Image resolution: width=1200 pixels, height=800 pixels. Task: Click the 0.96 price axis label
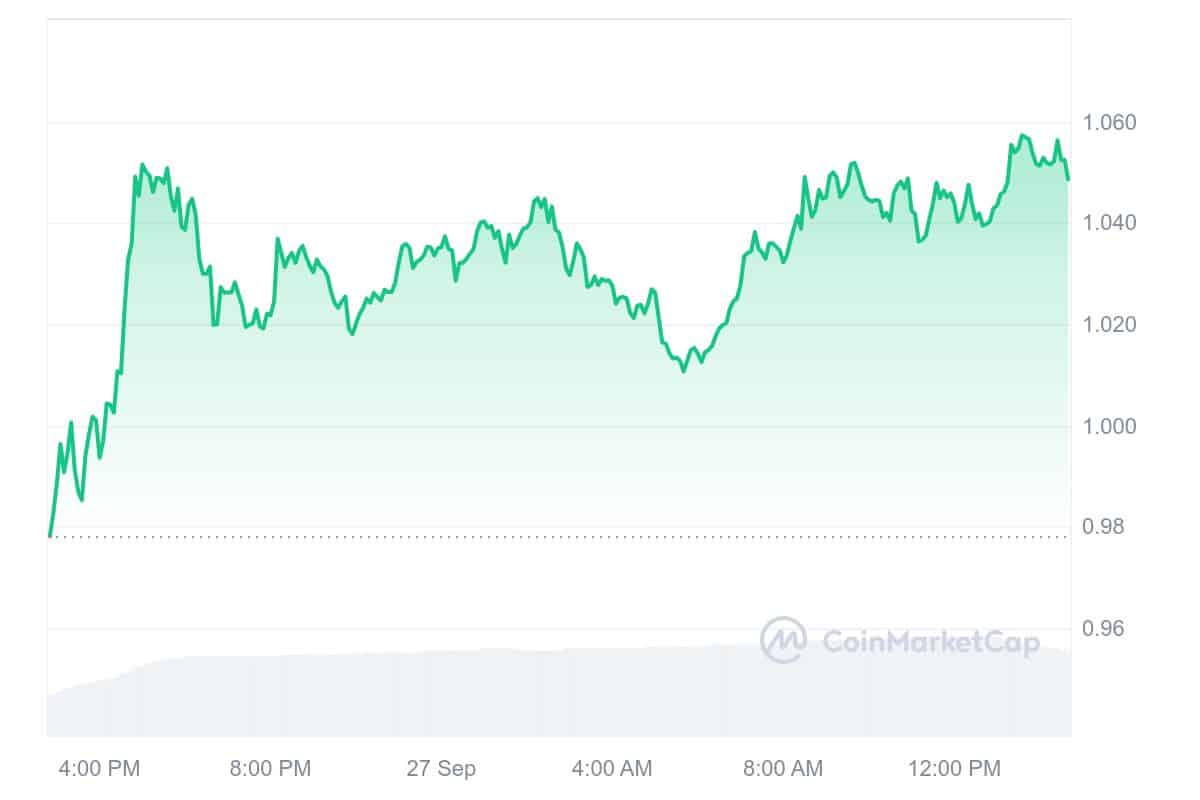click(x=1105, y=629)
